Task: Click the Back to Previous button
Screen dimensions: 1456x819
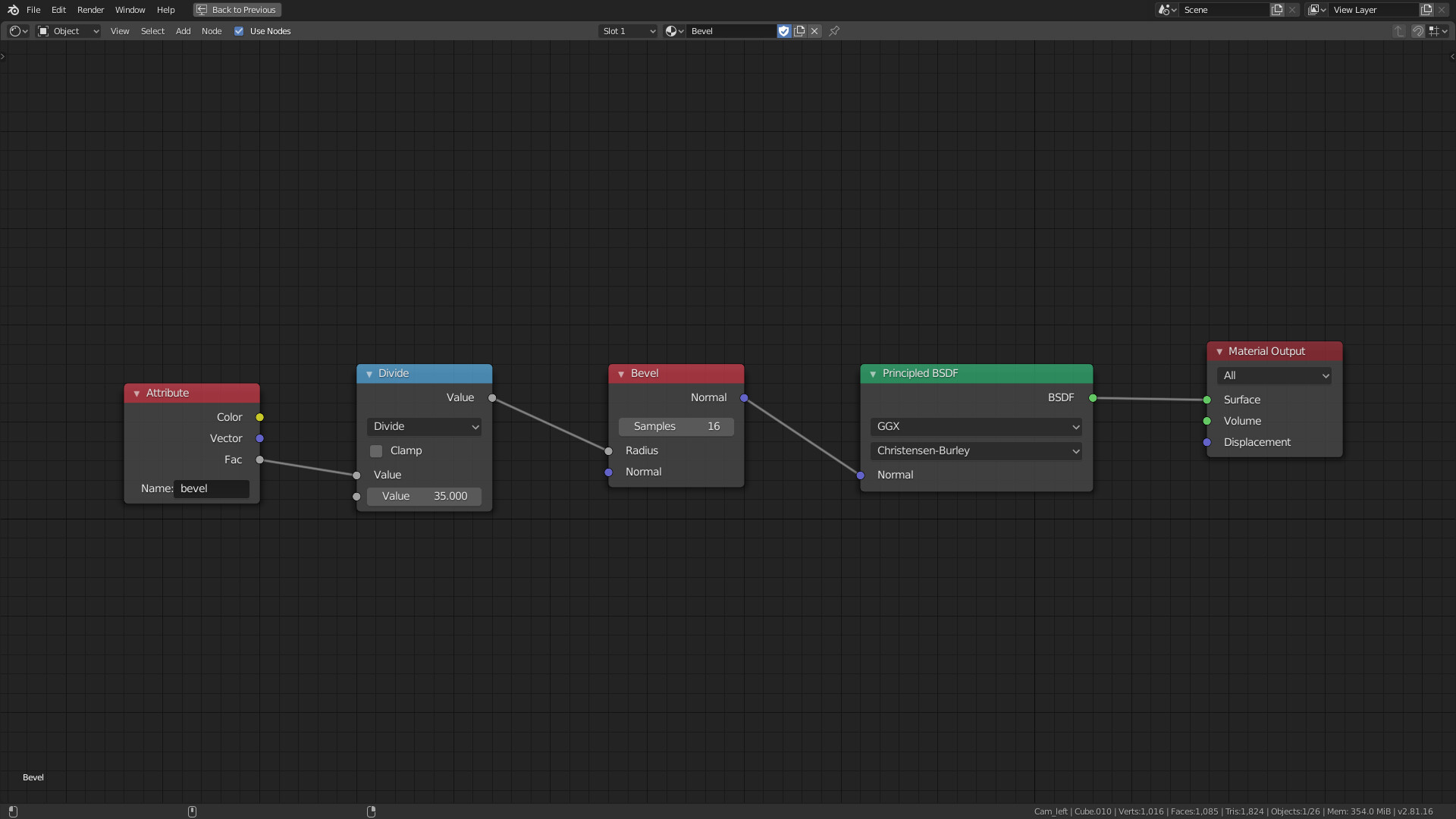Action: click(237, 10)
